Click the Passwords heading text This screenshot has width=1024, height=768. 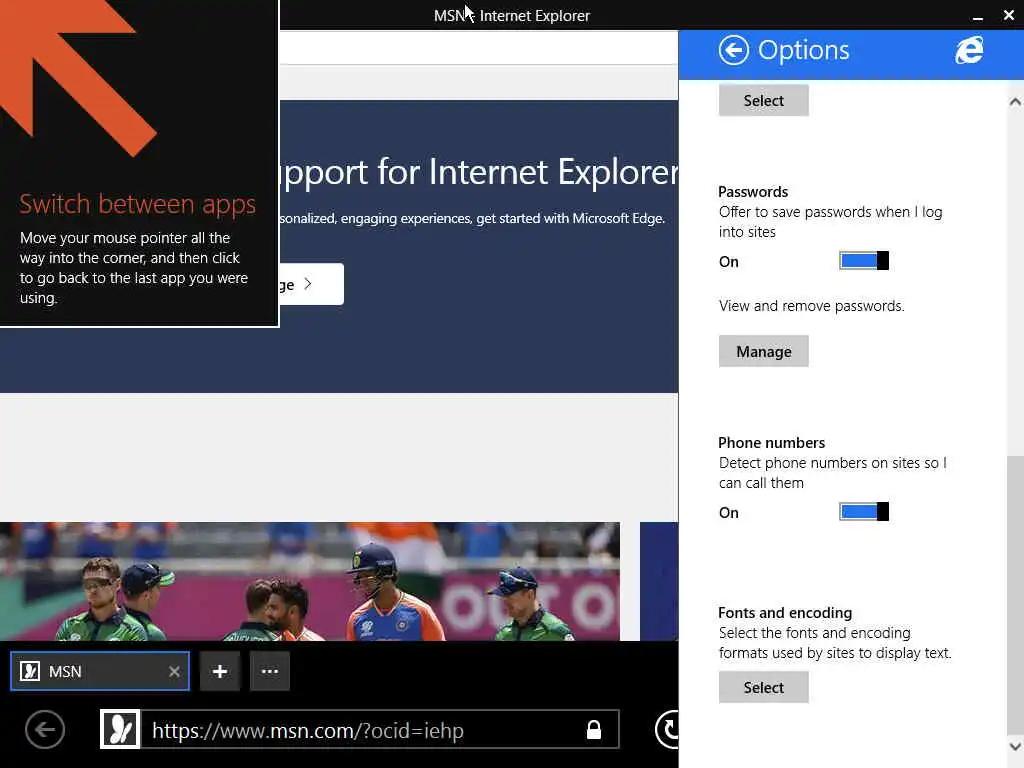(x=753, y=191)
